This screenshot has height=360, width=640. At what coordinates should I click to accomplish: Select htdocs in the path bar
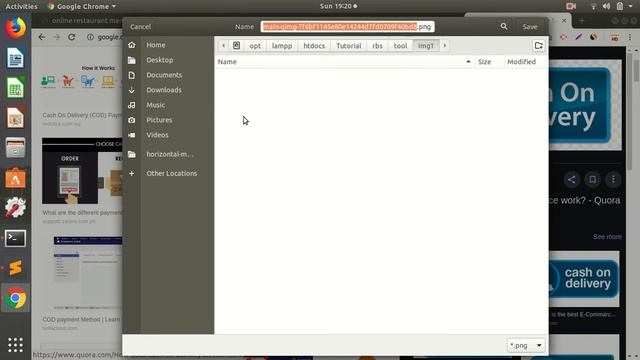click(x=314, y=45)
